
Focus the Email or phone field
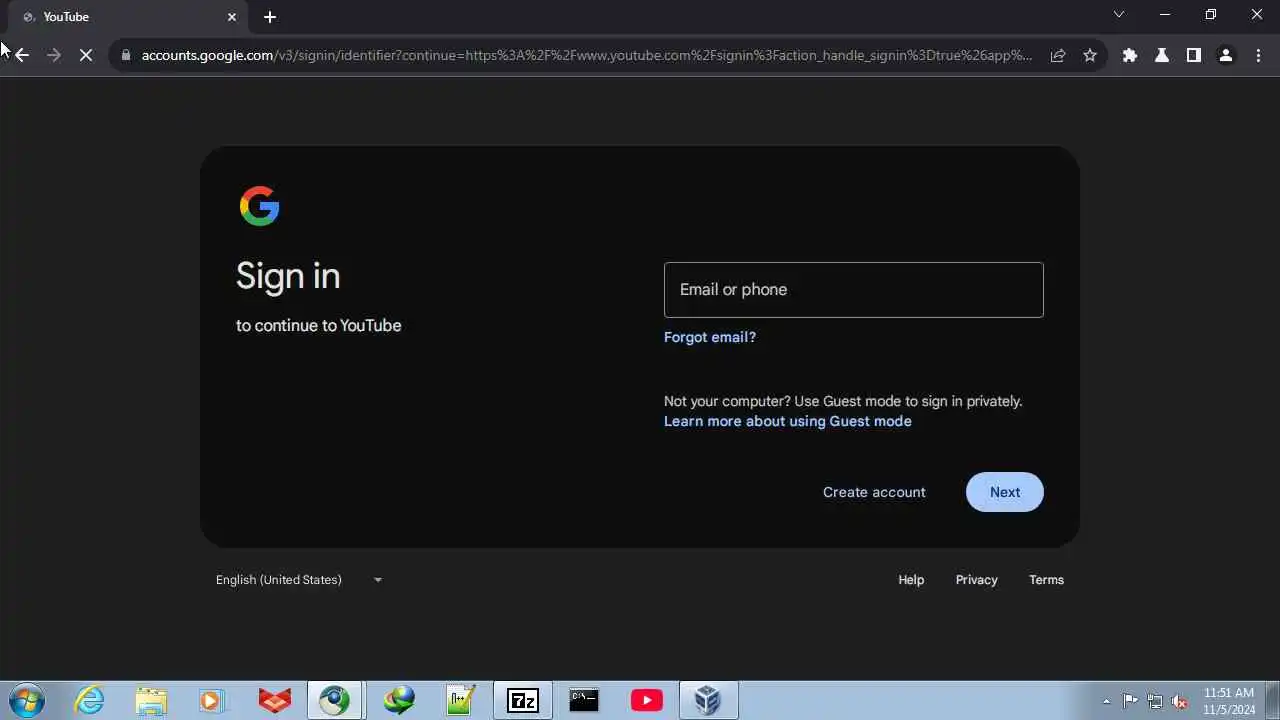pos(854,290)
